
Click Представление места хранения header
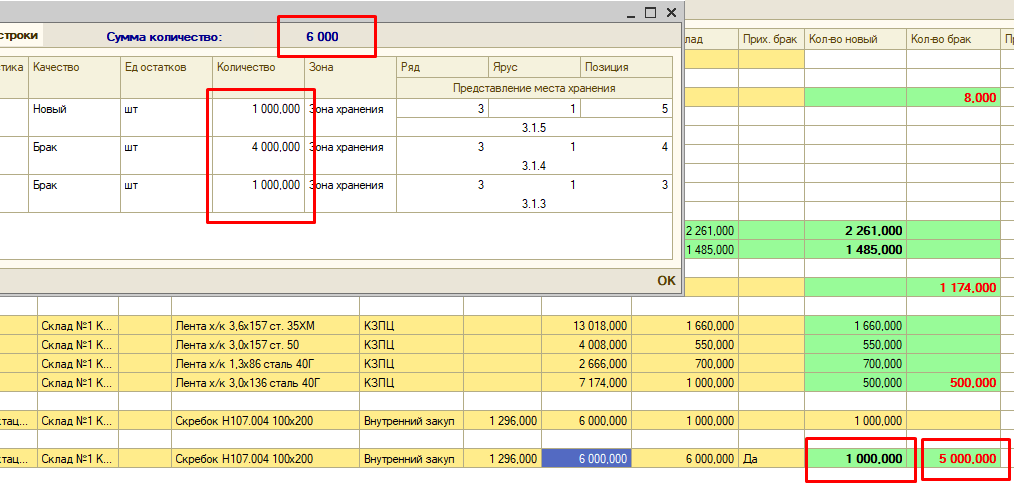tap(534, 88)
